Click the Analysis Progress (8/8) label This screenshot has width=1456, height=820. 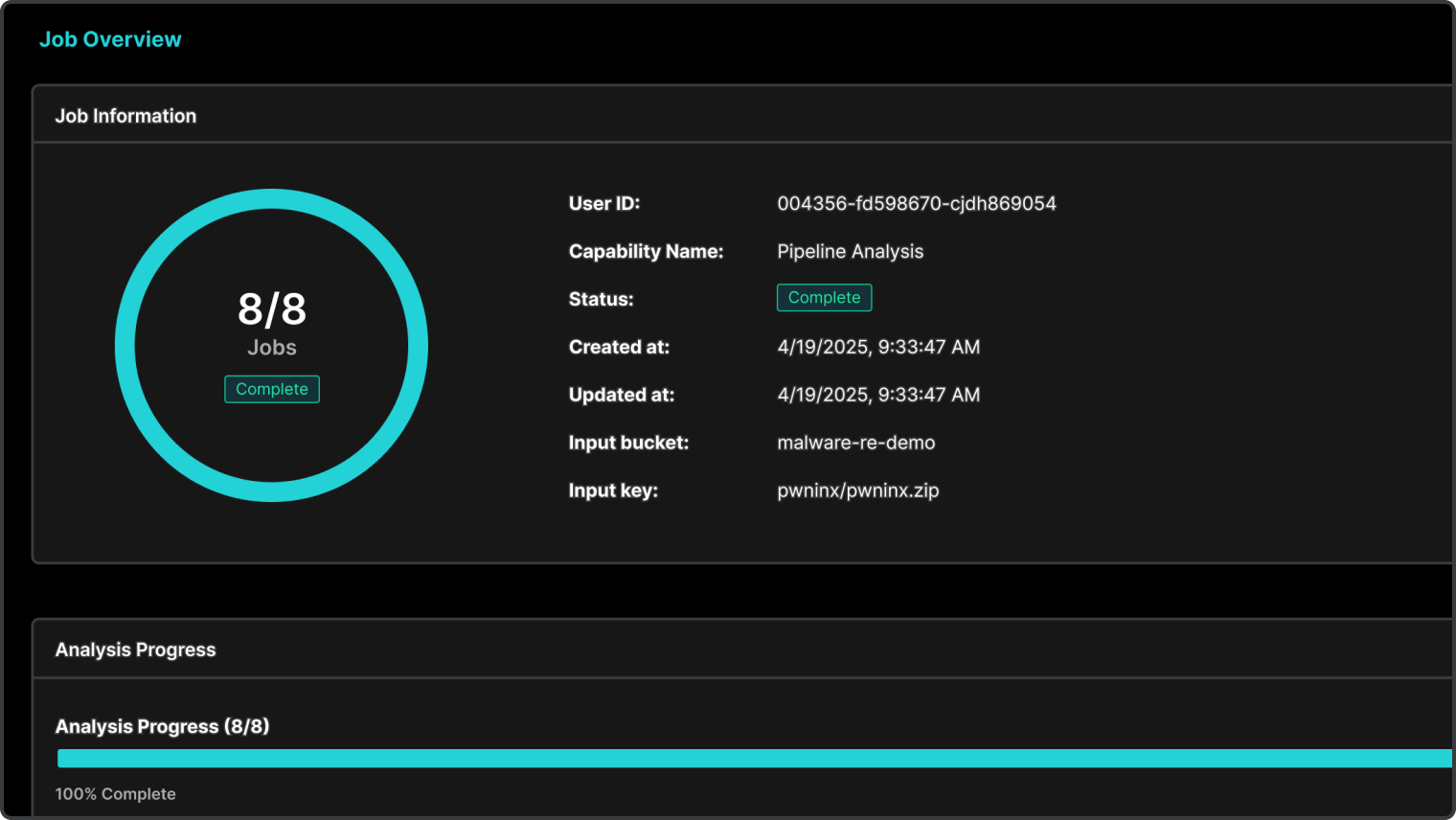tap(162, 726)
